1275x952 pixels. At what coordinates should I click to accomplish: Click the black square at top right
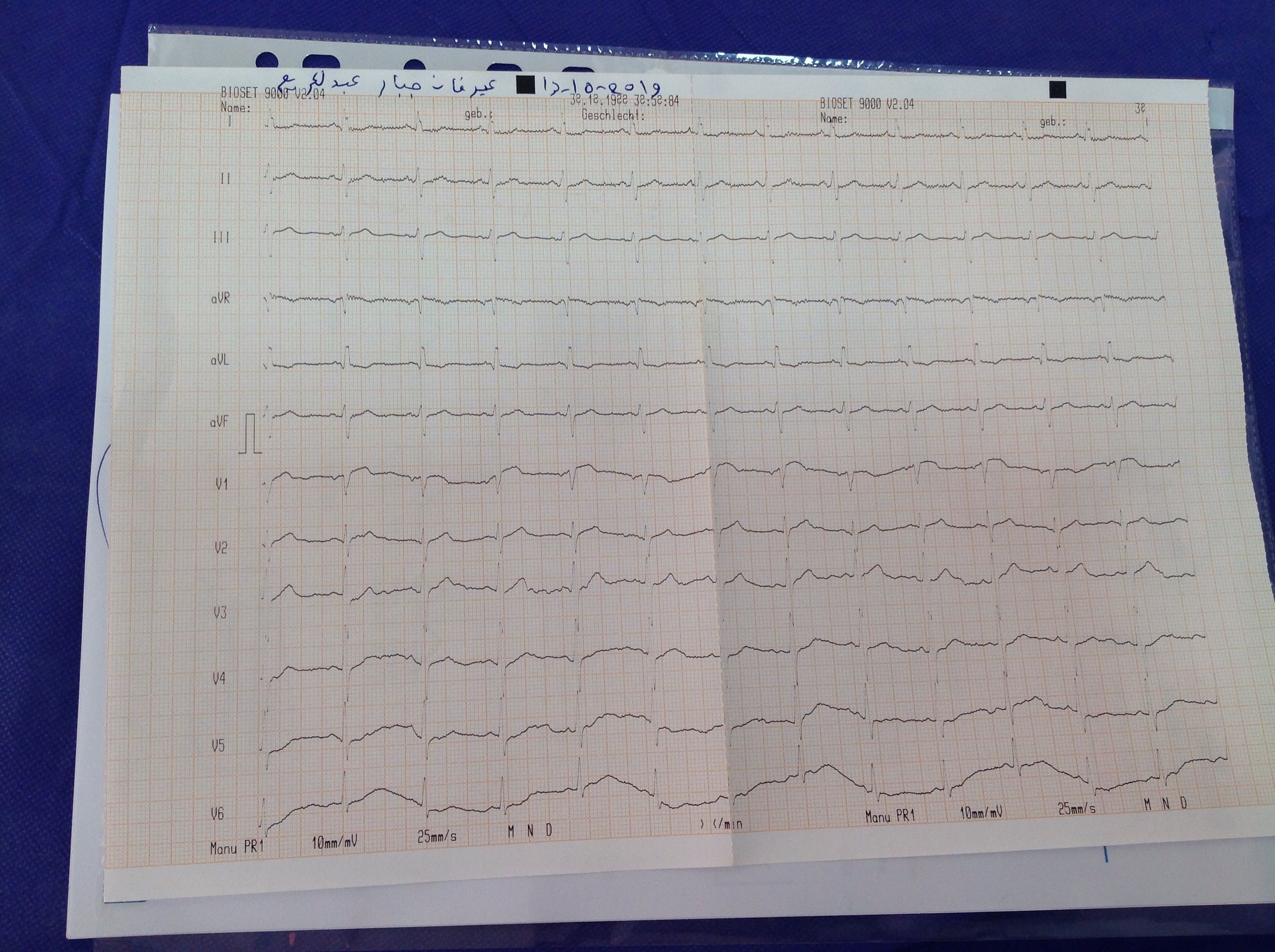pyautogui.click(x=1058, y=90)
